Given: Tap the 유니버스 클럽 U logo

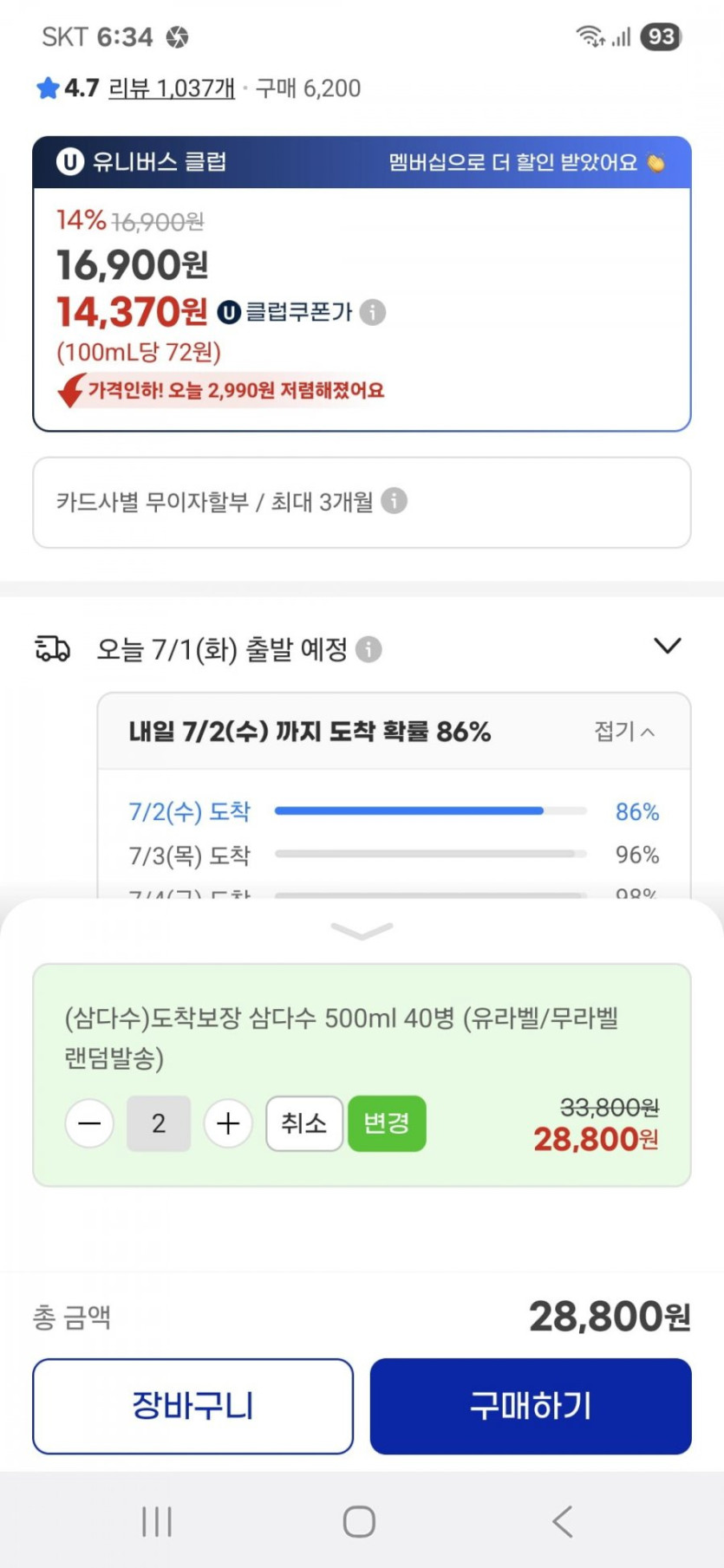Looking at the screenshot, I should click(x=69, y=162).
